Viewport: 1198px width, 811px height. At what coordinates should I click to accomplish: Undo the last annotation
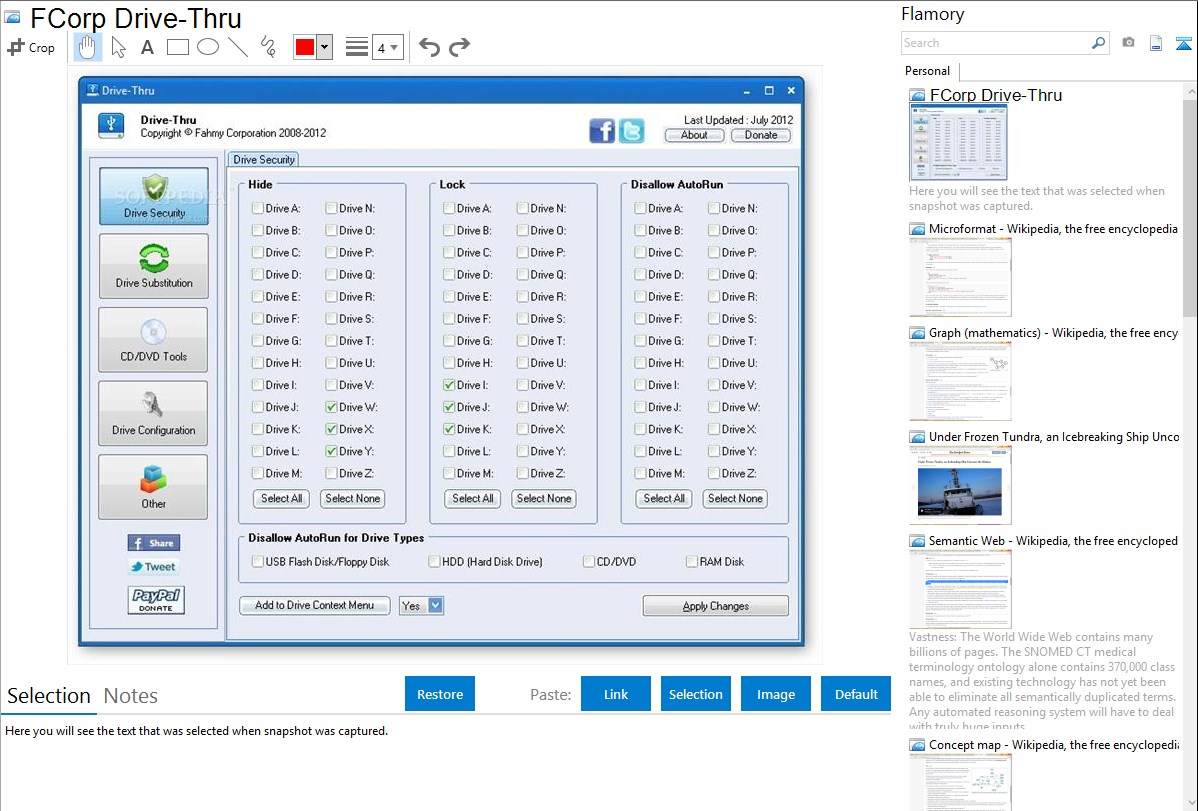429,47
